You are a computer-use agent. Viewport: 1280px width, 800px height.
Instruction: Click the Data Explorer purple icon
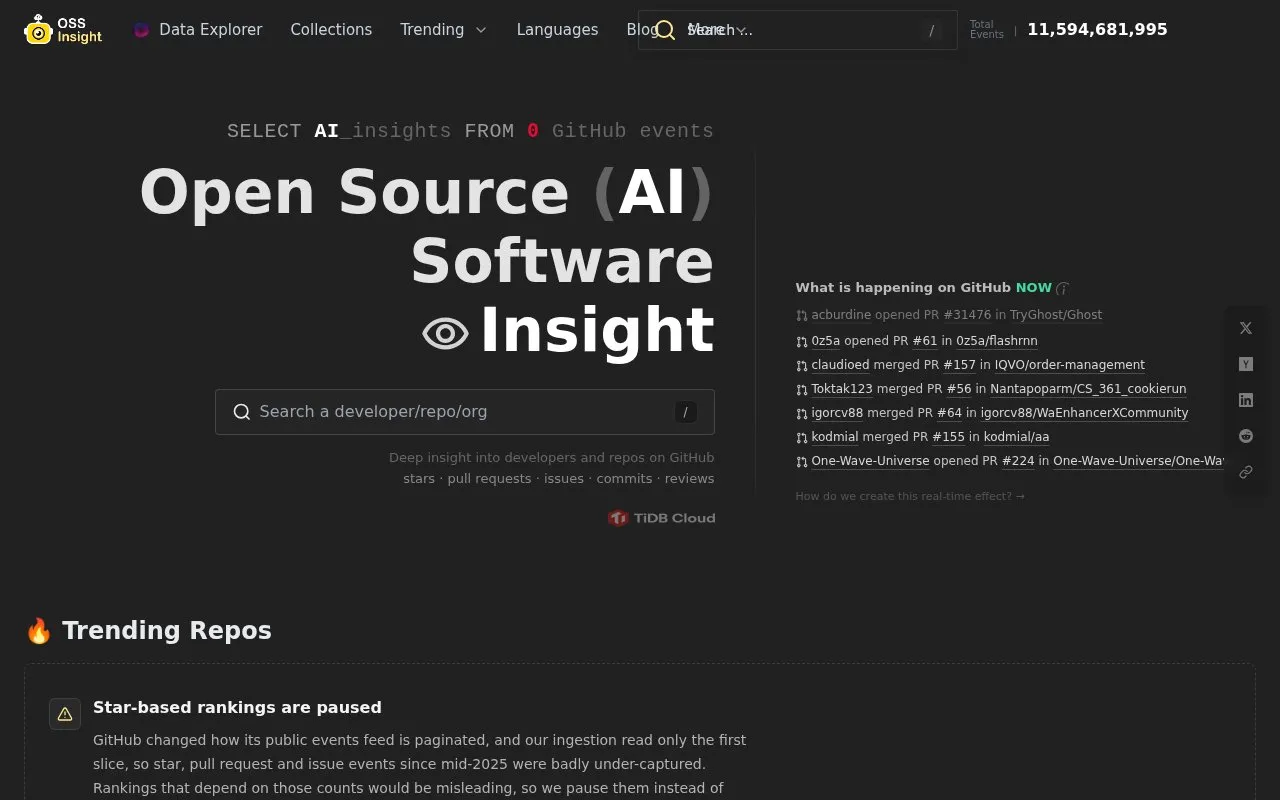142,30
